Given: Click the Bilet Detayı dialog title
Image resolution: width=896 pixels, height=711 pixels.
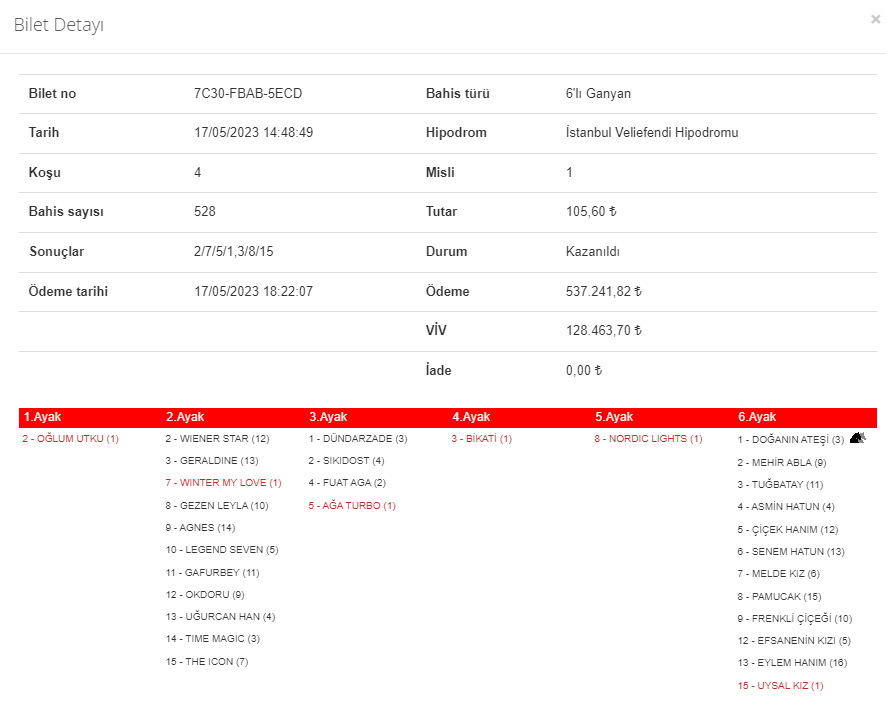Looking at the screenshot, I should coord(59,25).
